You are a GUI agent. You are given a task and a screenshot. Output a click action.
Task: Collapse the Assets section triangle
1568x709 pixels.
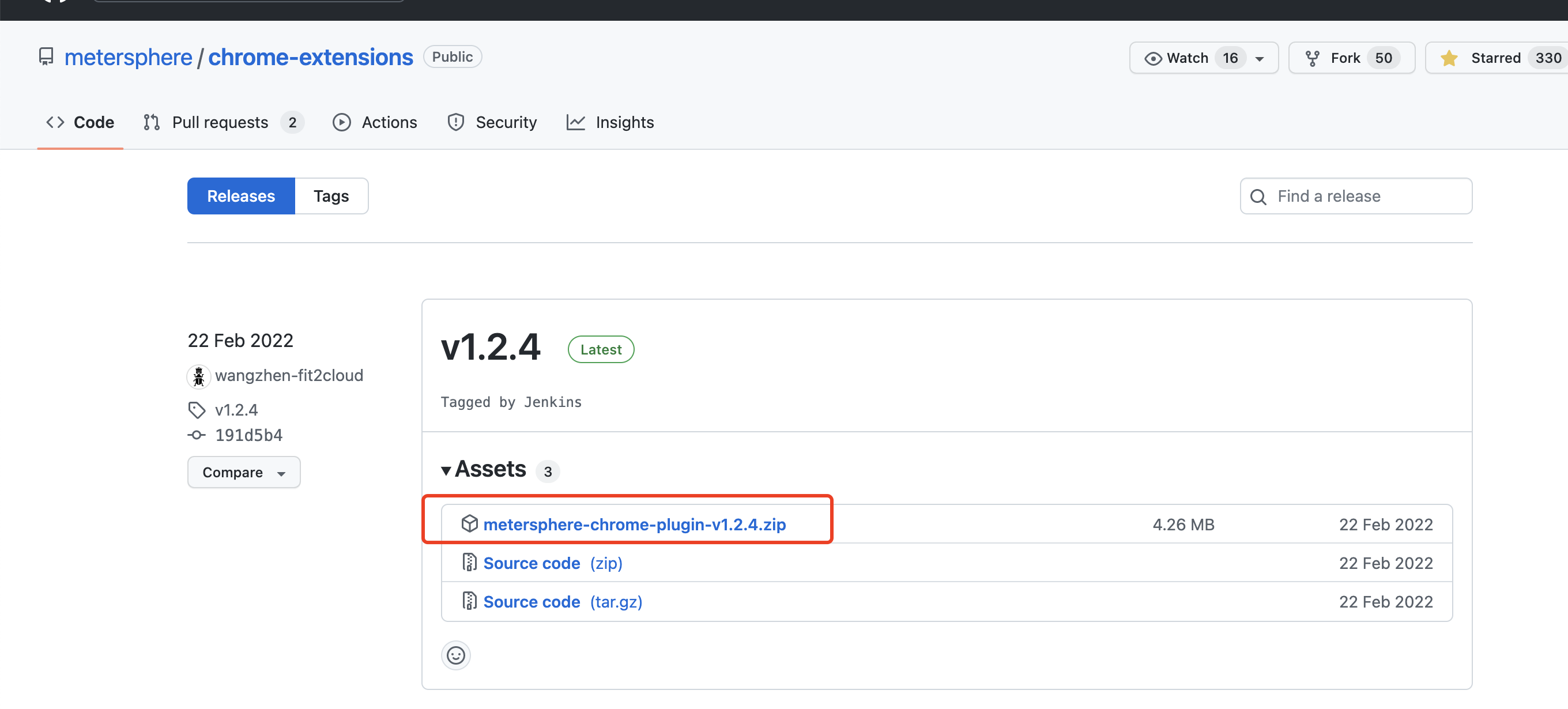(446, 470)
